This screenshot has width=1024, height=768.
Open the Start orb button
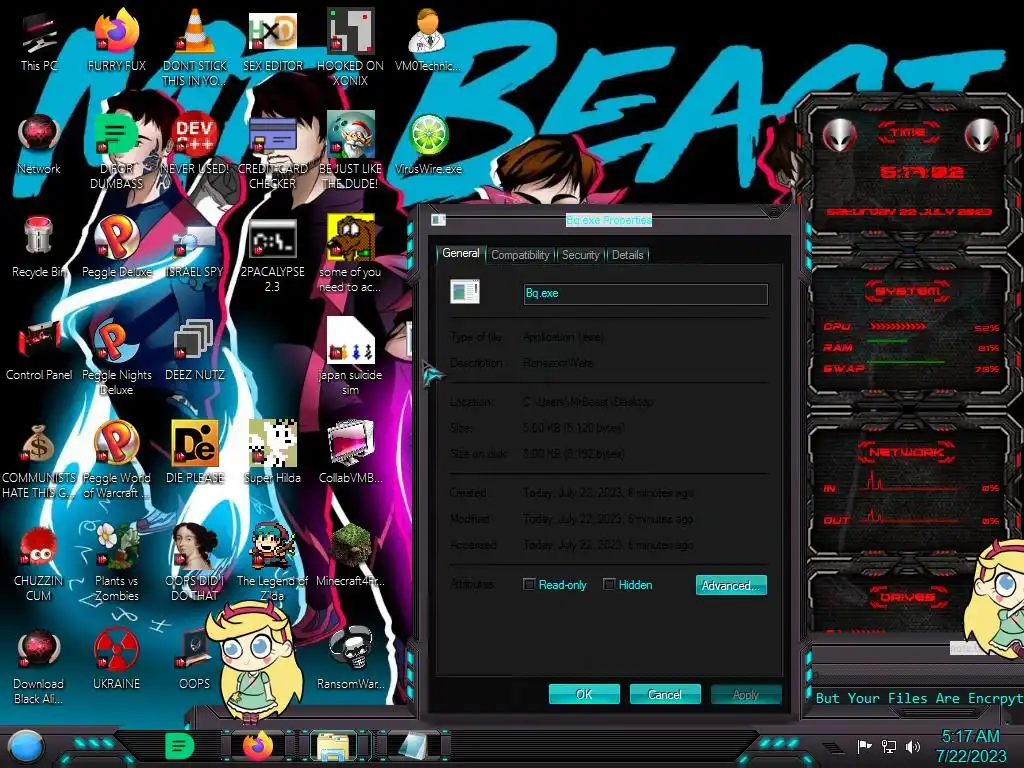click(x=26, y=747)
